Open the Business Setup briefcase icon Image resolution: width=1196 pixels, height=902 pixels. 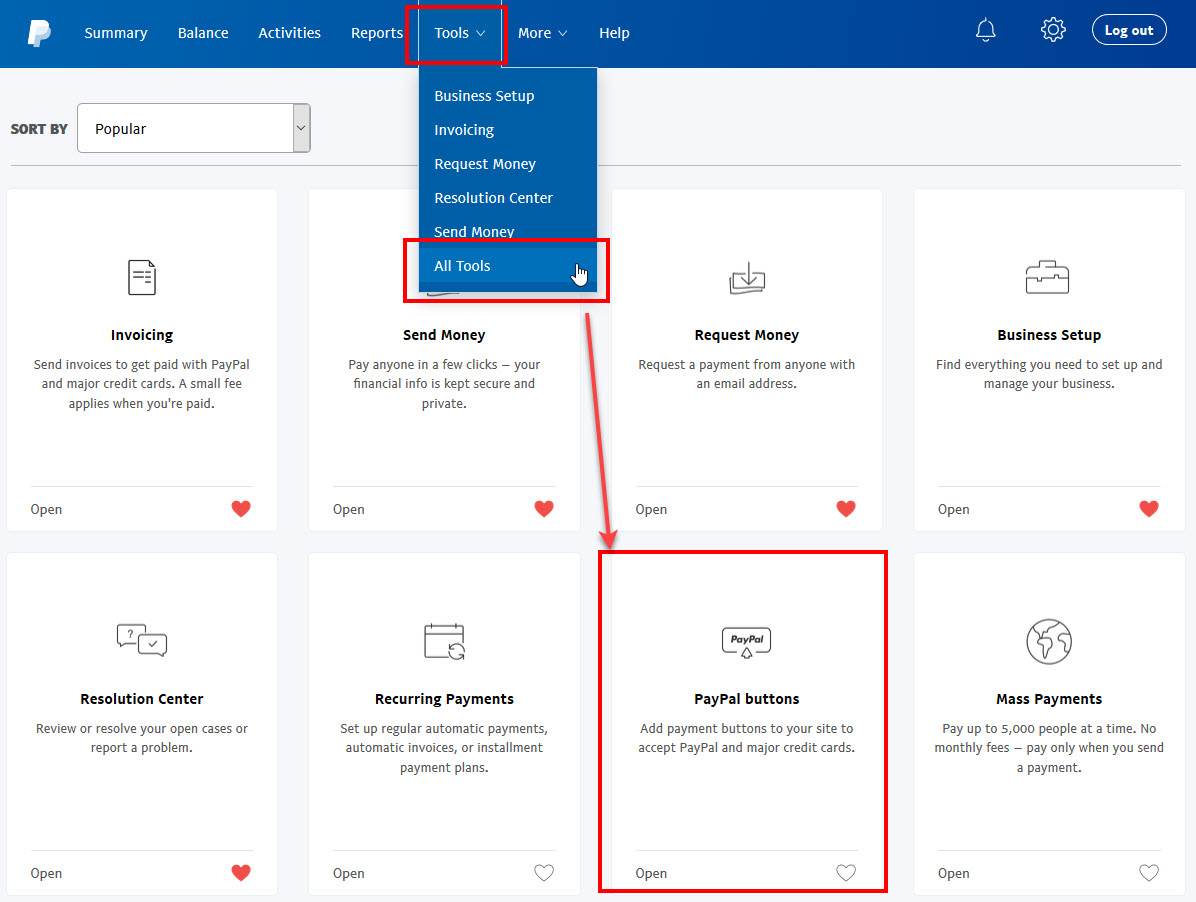click(1048, 277)
